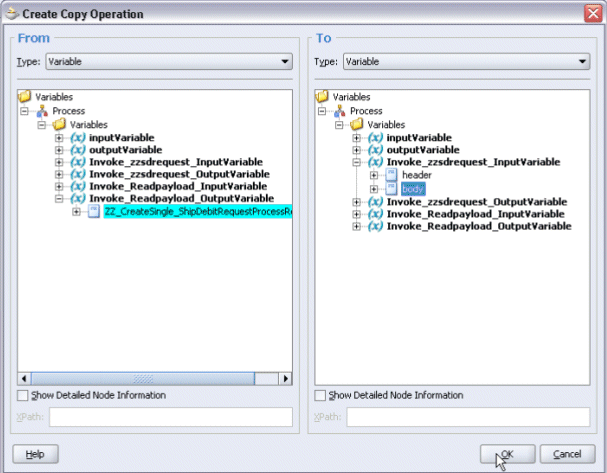Expand Invoke_Readpayload_OutputVariable in To tree
Image resolution: width=607 pixels, height=473 pixels.
(x=357, y=226)
